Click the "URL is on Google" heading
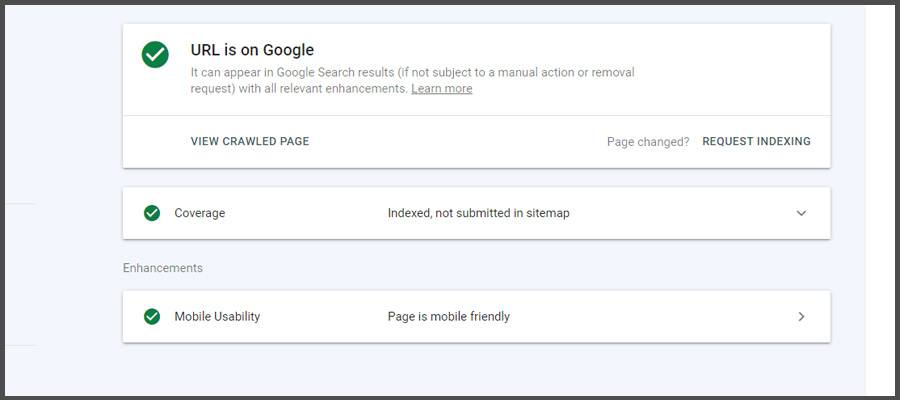This screenshot has width=900, height=400. [x=252, y=50]
